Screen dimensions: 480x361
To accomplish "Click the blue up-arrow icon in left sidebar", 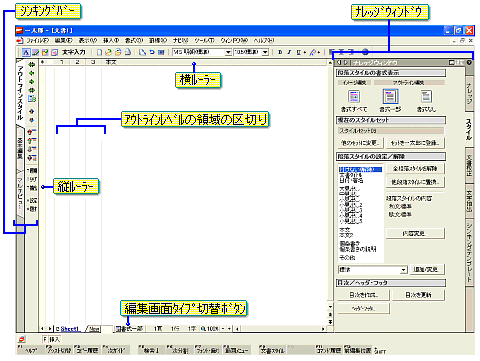I will click(x=32, y=111).
